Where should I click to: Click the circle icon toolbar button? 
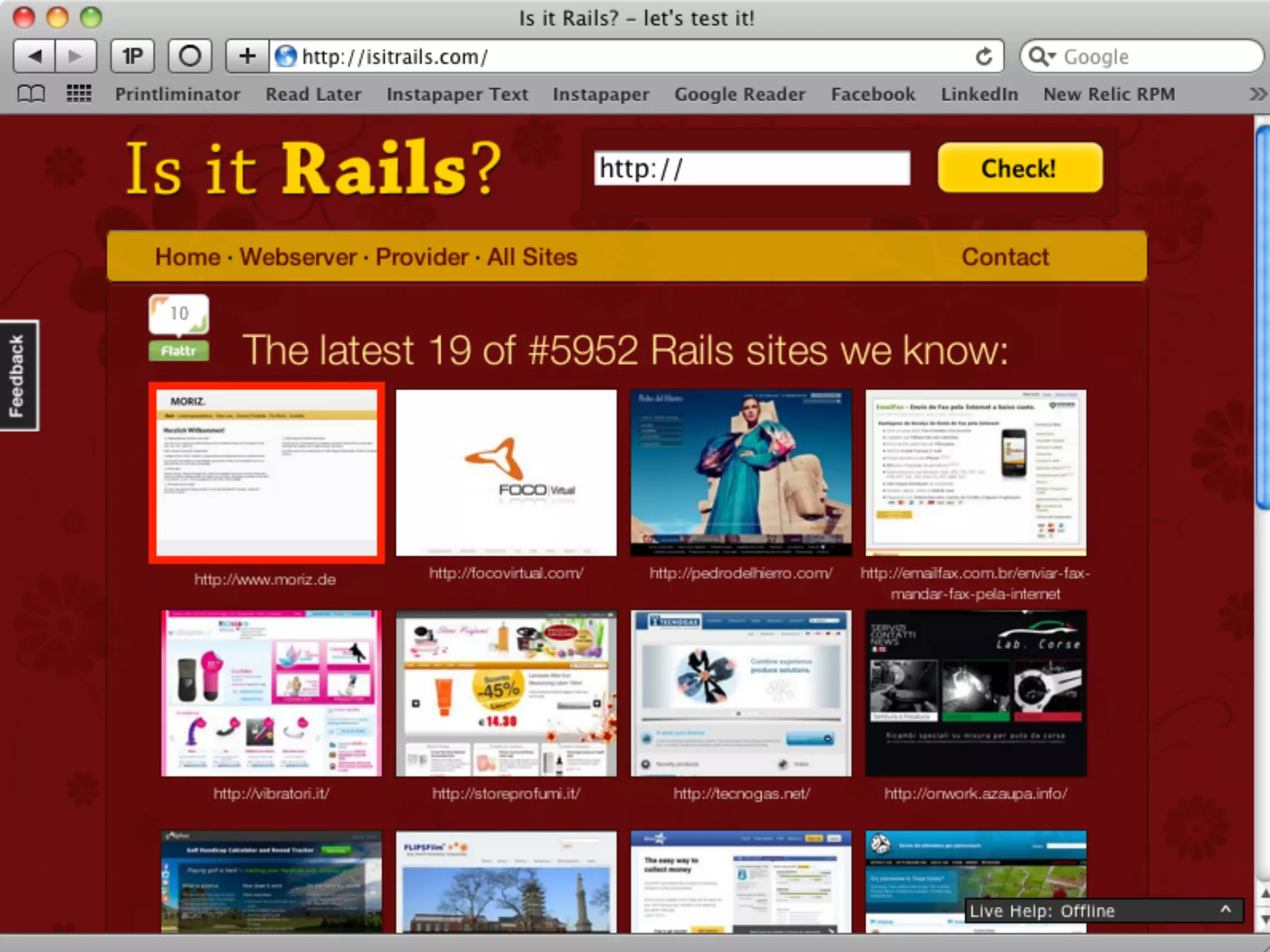click(190, 57)
